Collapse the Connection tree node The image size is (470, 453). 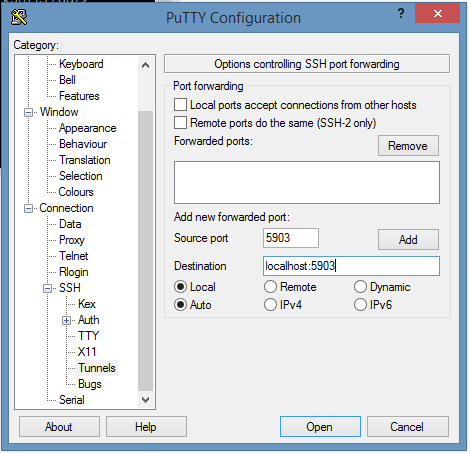[x=28, y=208]
